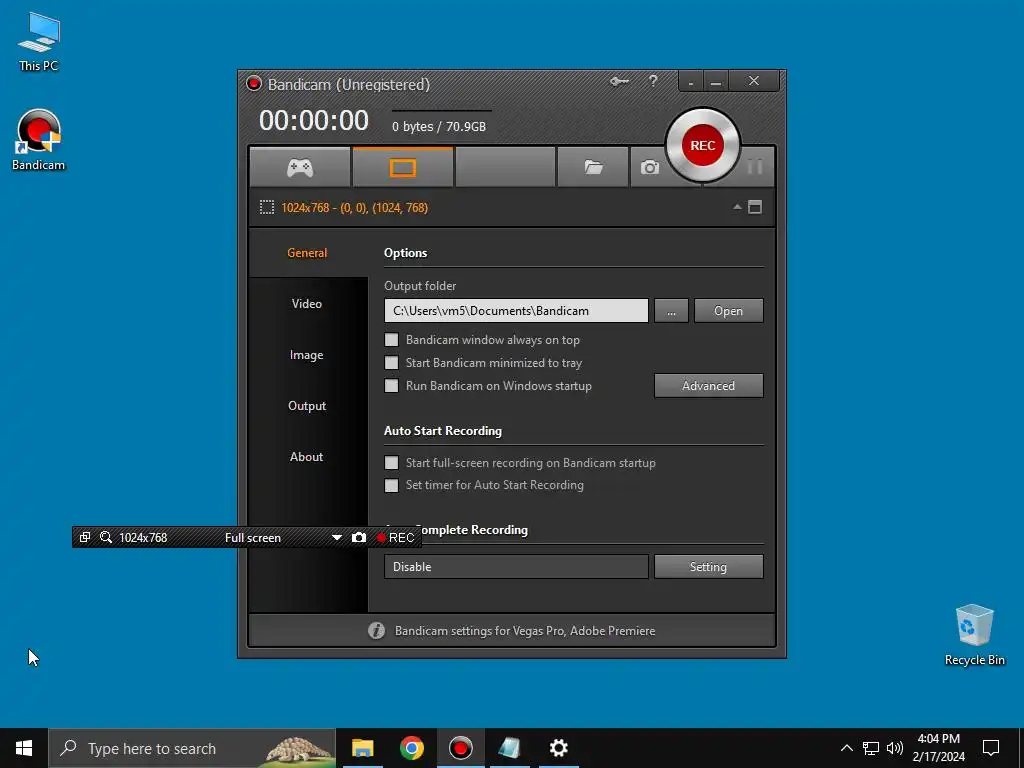Viewport: 1024px width, 768px height.
Task: Open auto complete recording Setting button
Action: tap(709, 567)
